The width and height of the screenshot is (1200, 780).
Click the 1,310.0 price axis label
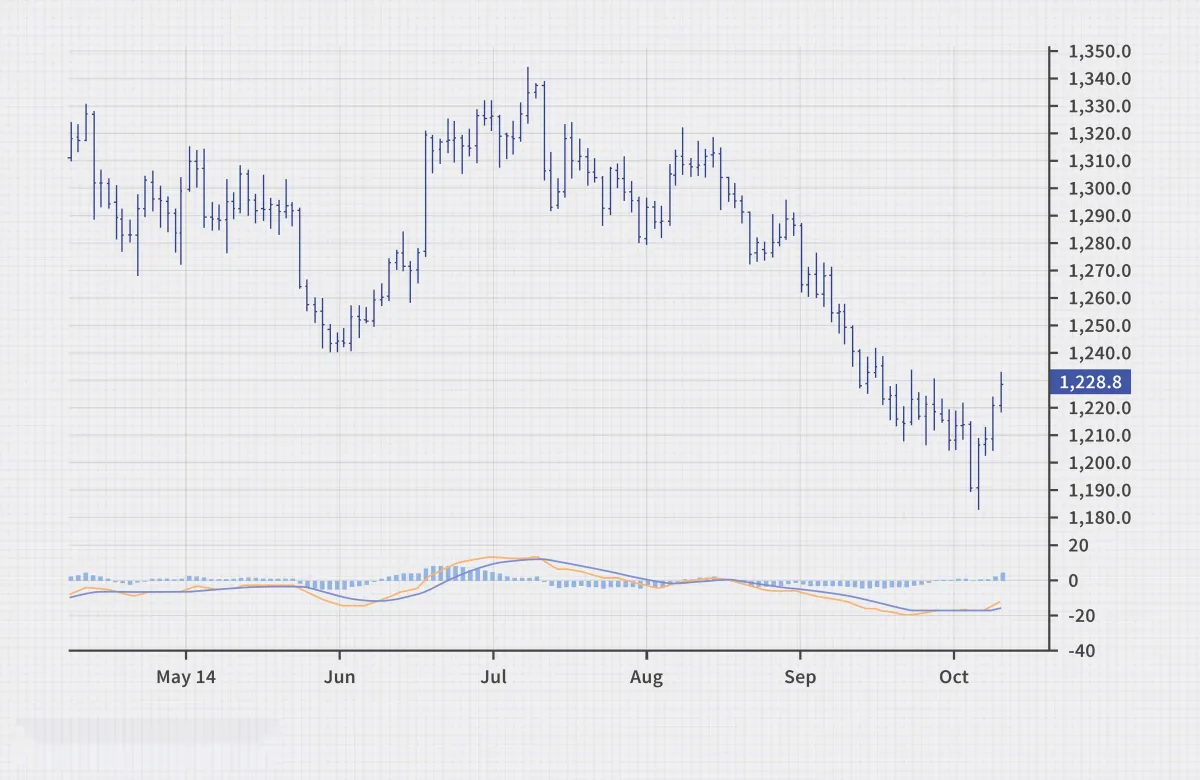pos(1100,162)
